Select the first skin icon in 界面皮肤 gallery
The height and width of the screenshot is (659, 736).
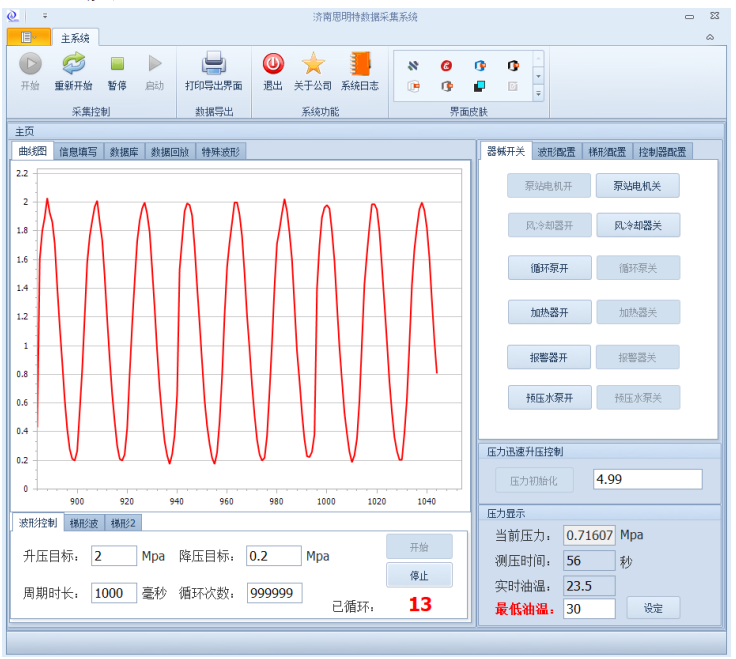413,66
